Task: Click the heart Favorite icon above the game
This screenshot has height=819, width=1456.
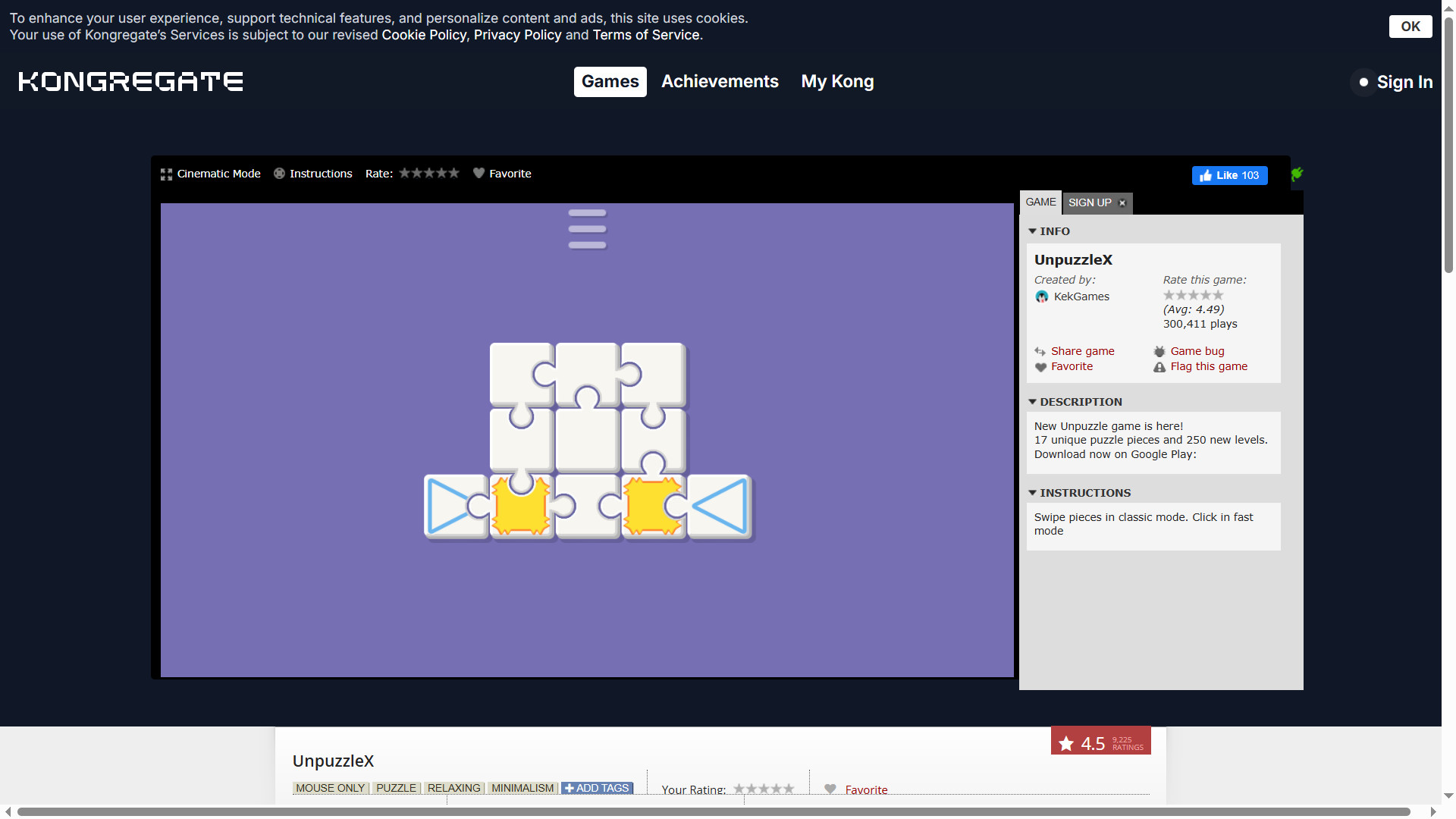Action: pyautogui.click(x=479, y=174)
